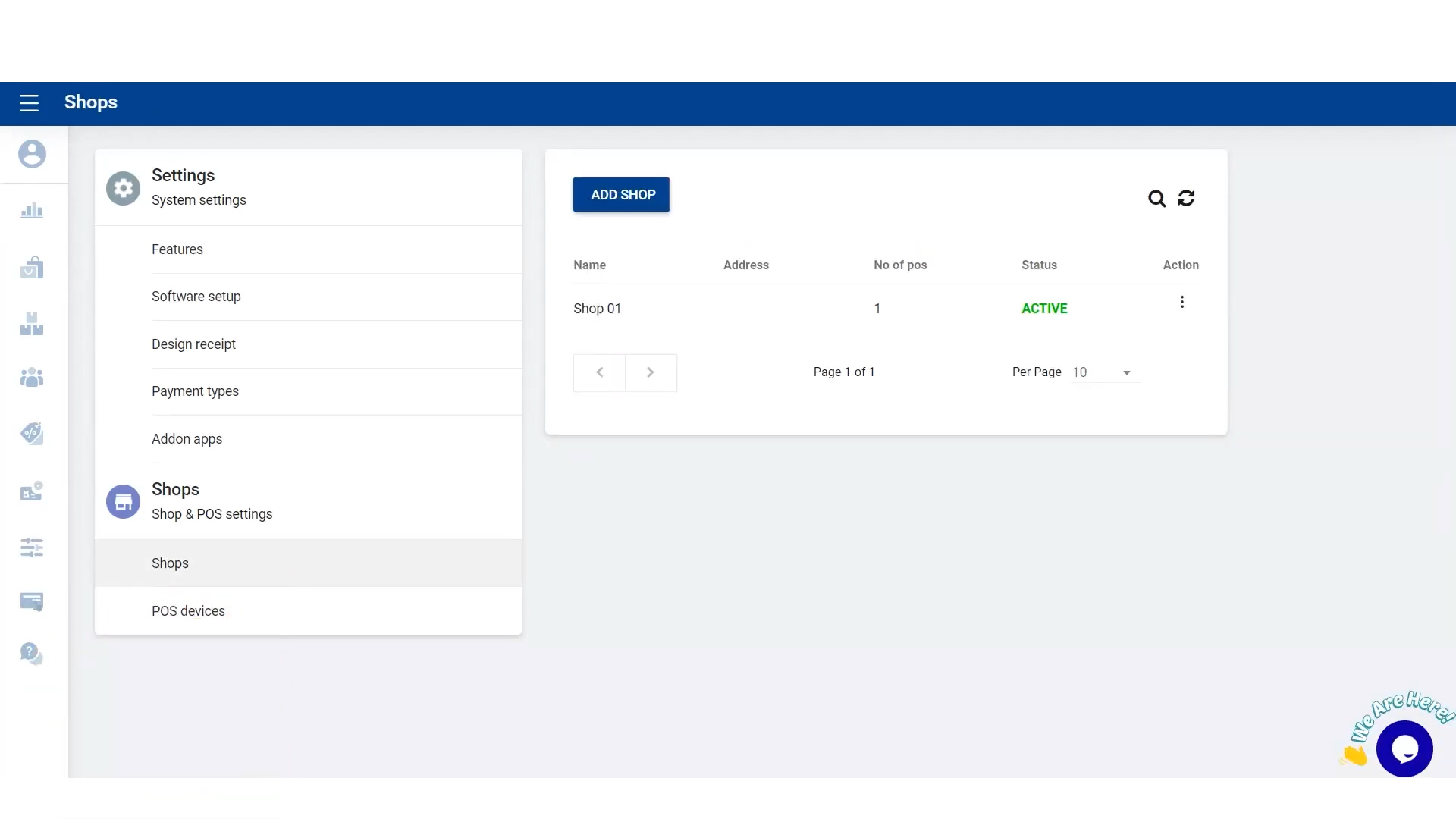1456x819 pixels.
Task: Click the search magnifier icon
Action: pyautogui.click(x=1156, y=199)
